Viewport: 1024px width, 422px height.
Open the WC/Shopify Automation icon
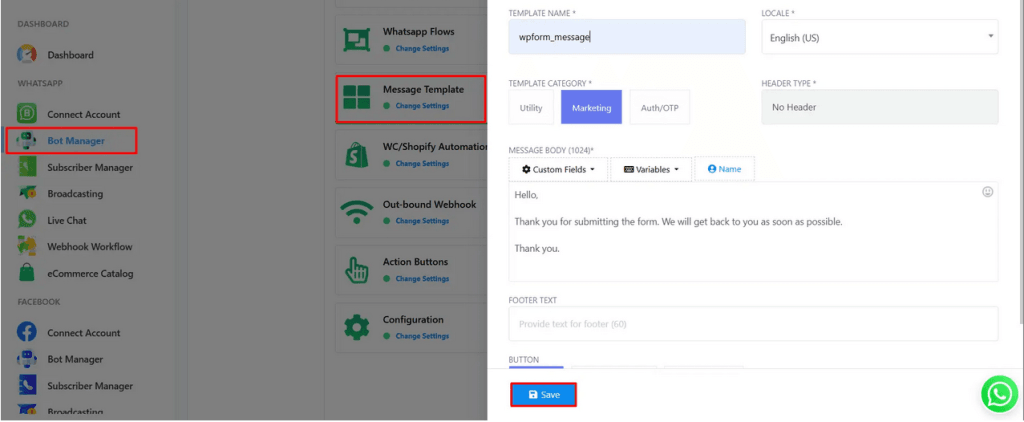click(357, 154)
